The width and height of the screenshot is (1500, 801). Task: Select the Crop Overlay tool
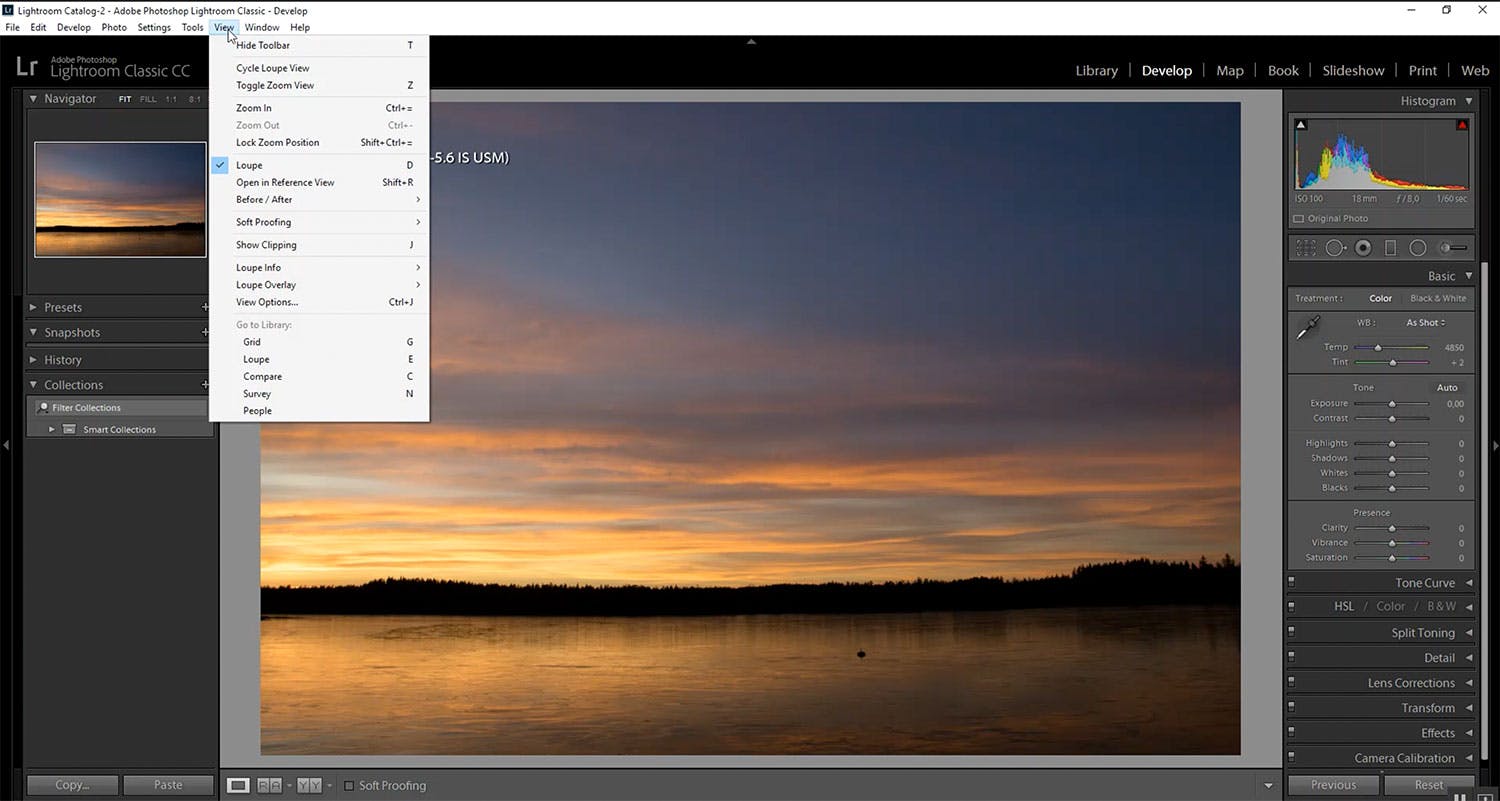click(1306, 248)
